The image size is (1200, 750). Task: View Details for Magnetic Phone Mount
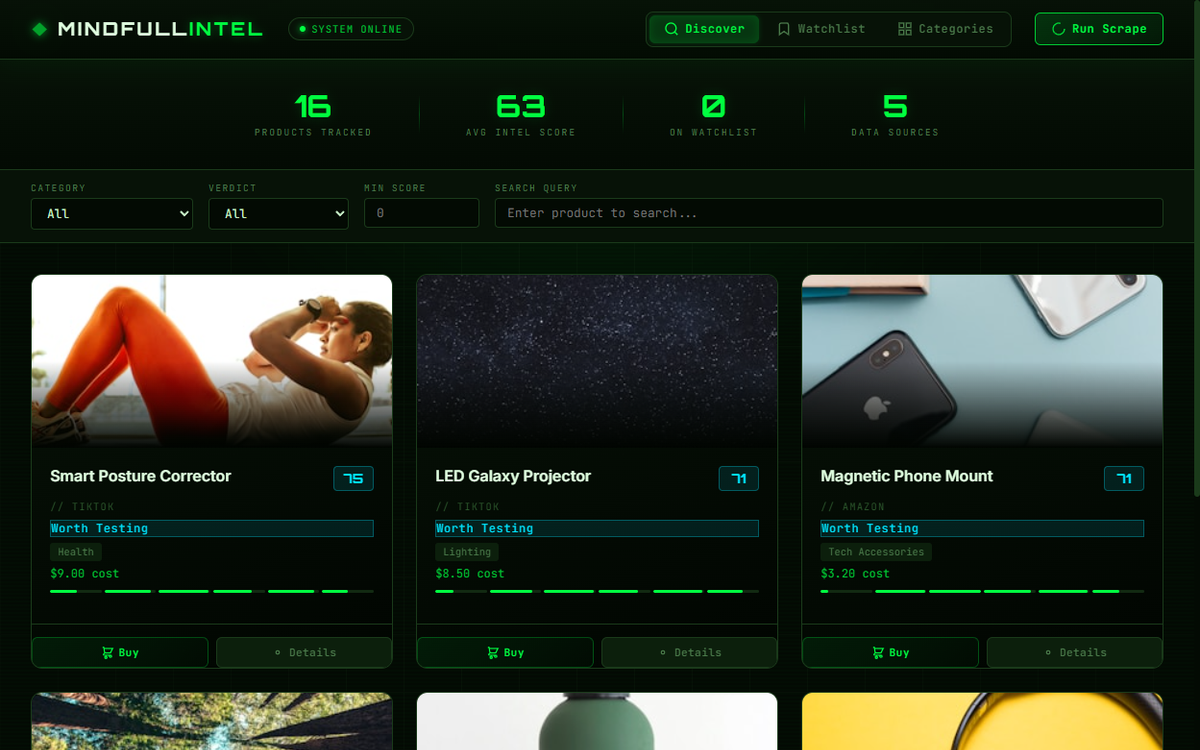coord(1075,653)
